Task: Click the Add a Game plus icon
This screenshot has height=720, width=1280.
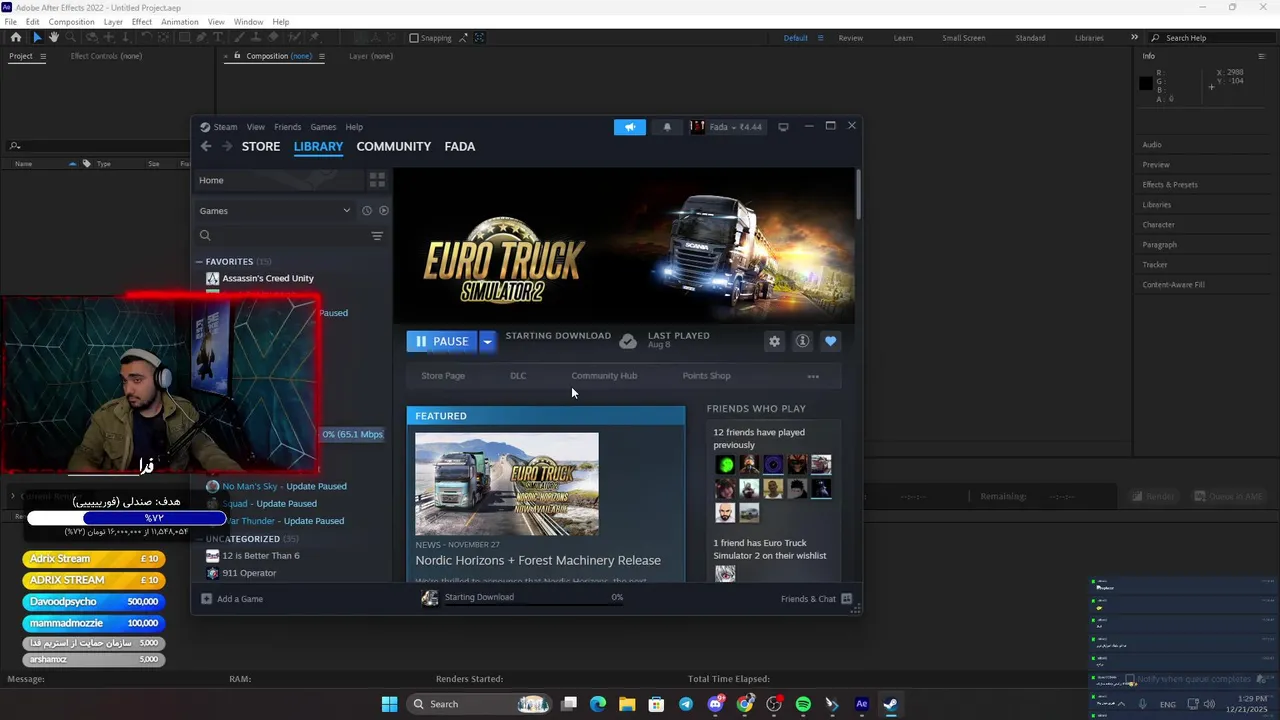Action: pos(207,599)
